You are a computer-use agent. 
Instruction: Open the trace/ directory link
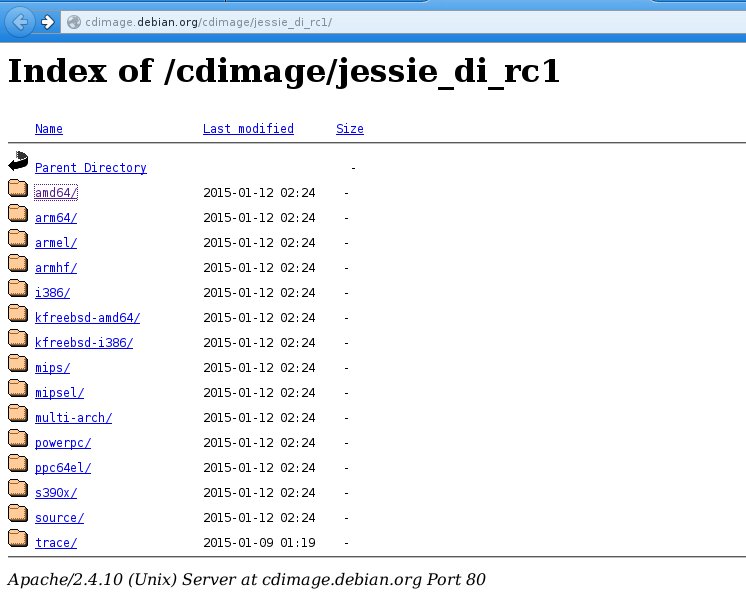coord(56,543)
